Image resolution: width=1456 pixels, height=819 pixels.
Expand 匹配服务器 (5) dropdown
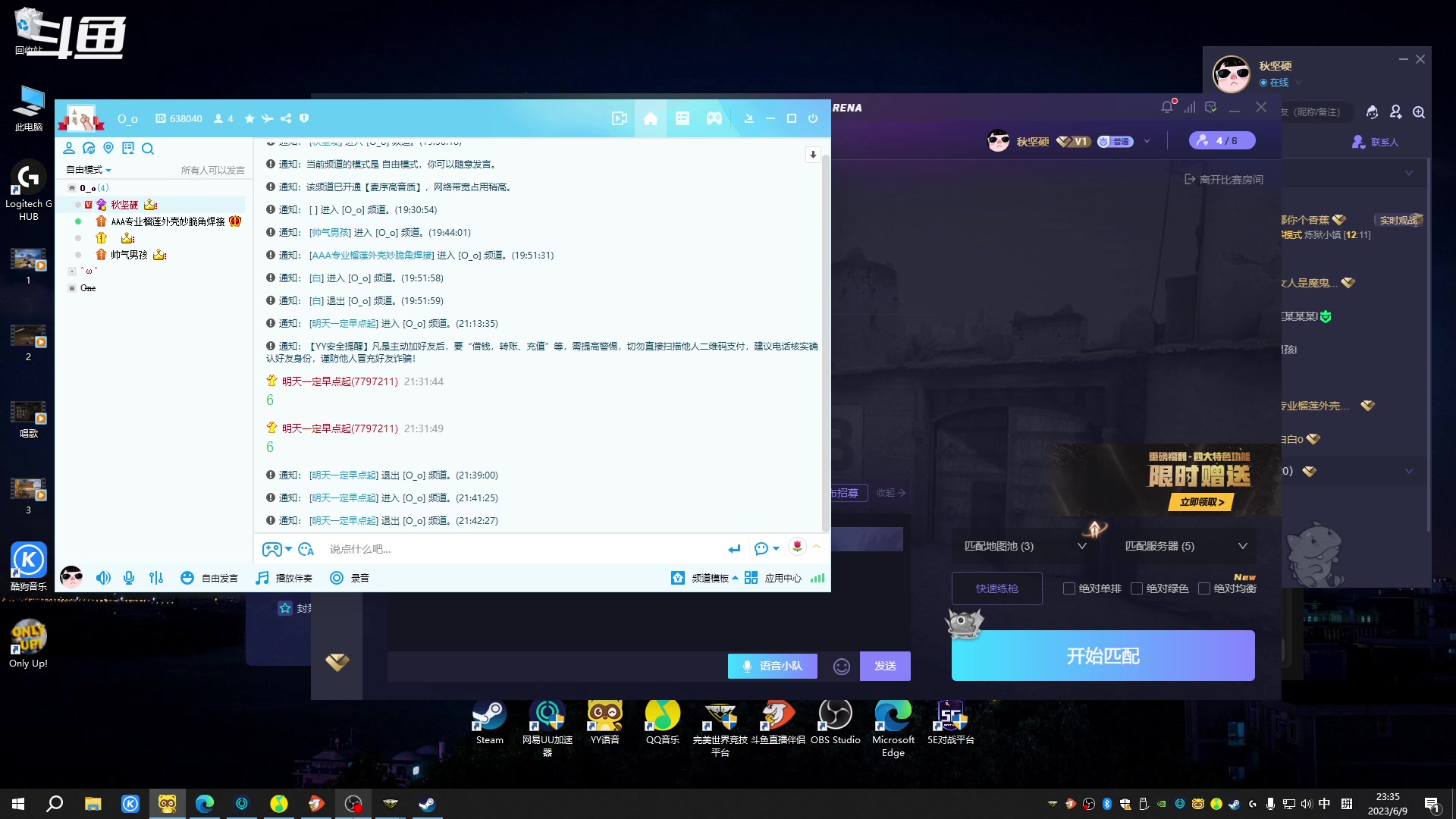click(x=1185, y=546)
